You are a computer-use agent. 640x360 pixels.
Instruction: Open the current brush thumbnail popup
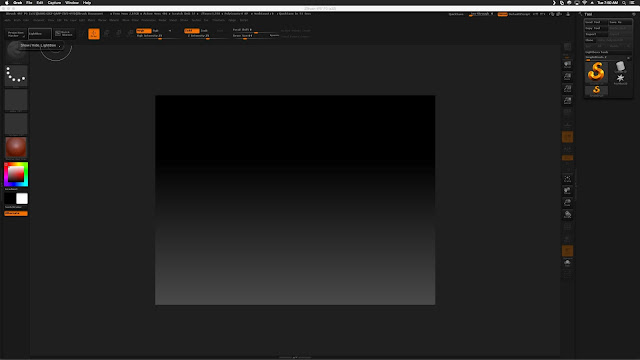16,52
